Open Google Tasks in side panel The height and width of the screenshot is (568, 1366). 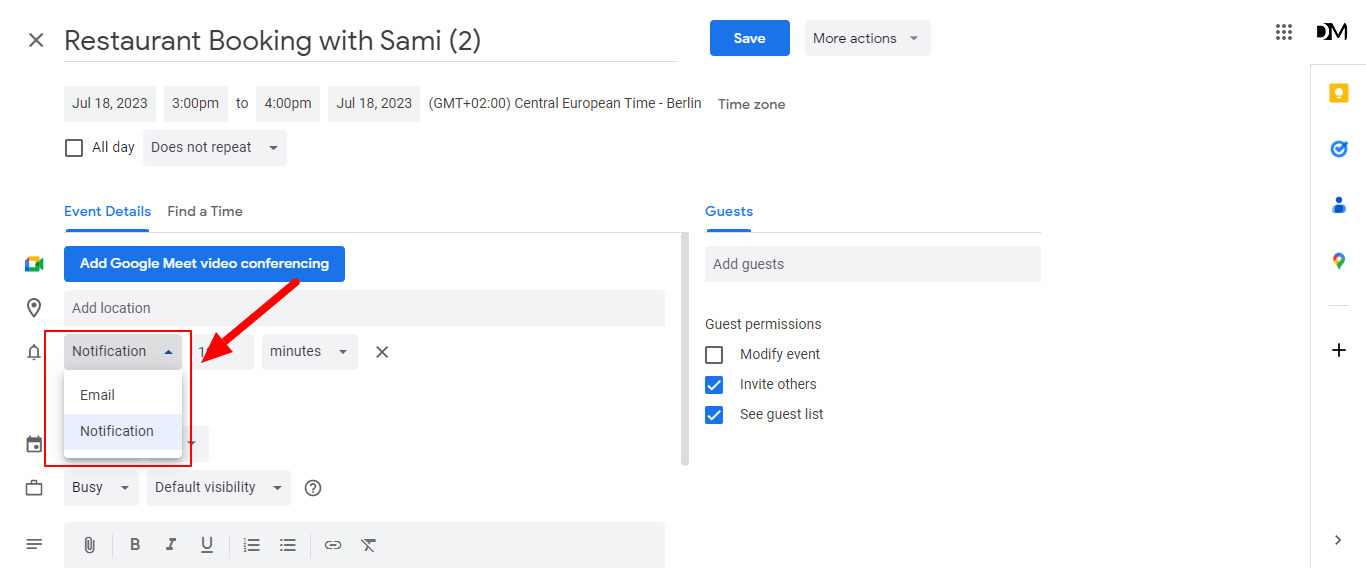(x=1338, y=149)
